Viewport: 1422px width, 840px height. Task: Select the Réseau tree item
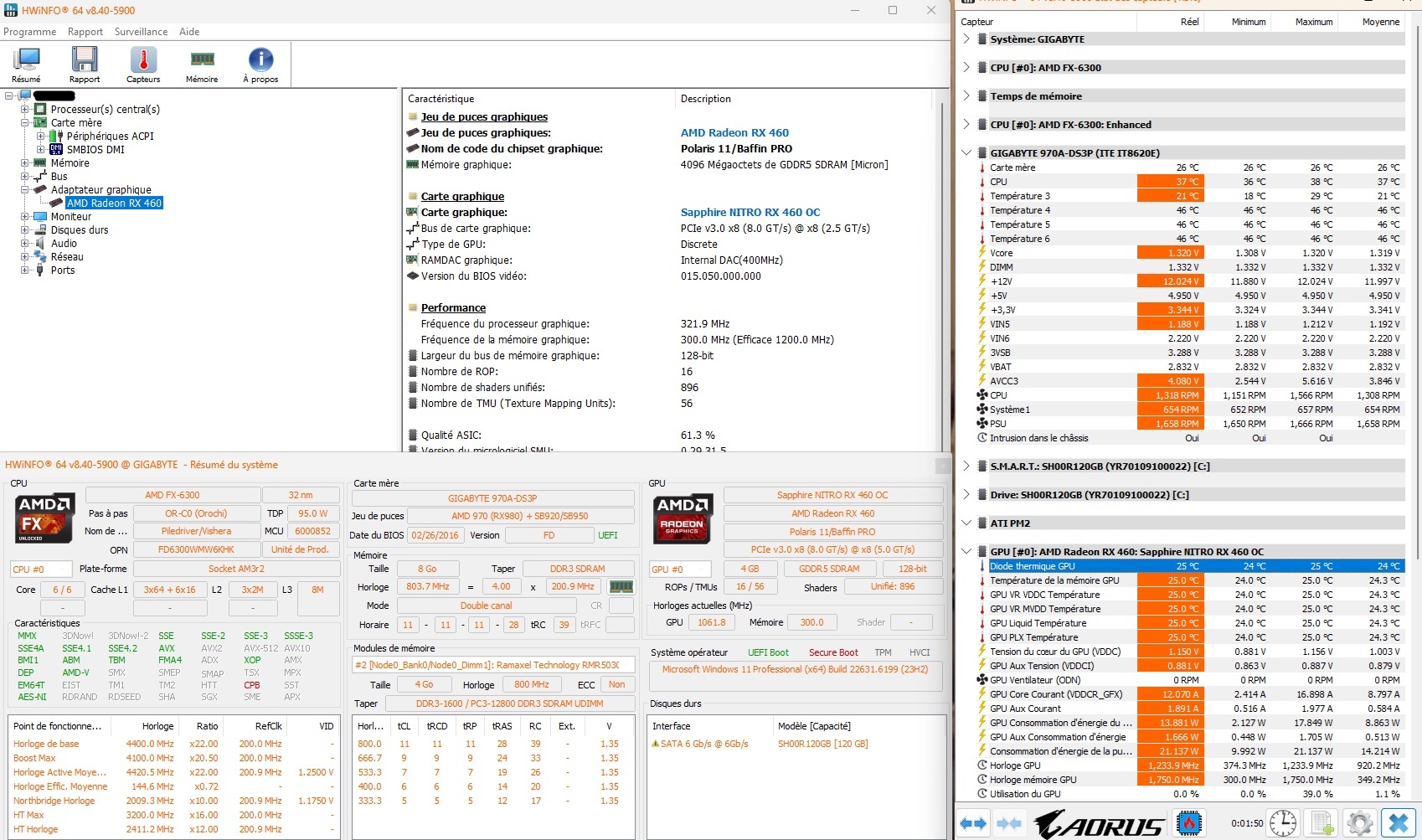(67, 257)
